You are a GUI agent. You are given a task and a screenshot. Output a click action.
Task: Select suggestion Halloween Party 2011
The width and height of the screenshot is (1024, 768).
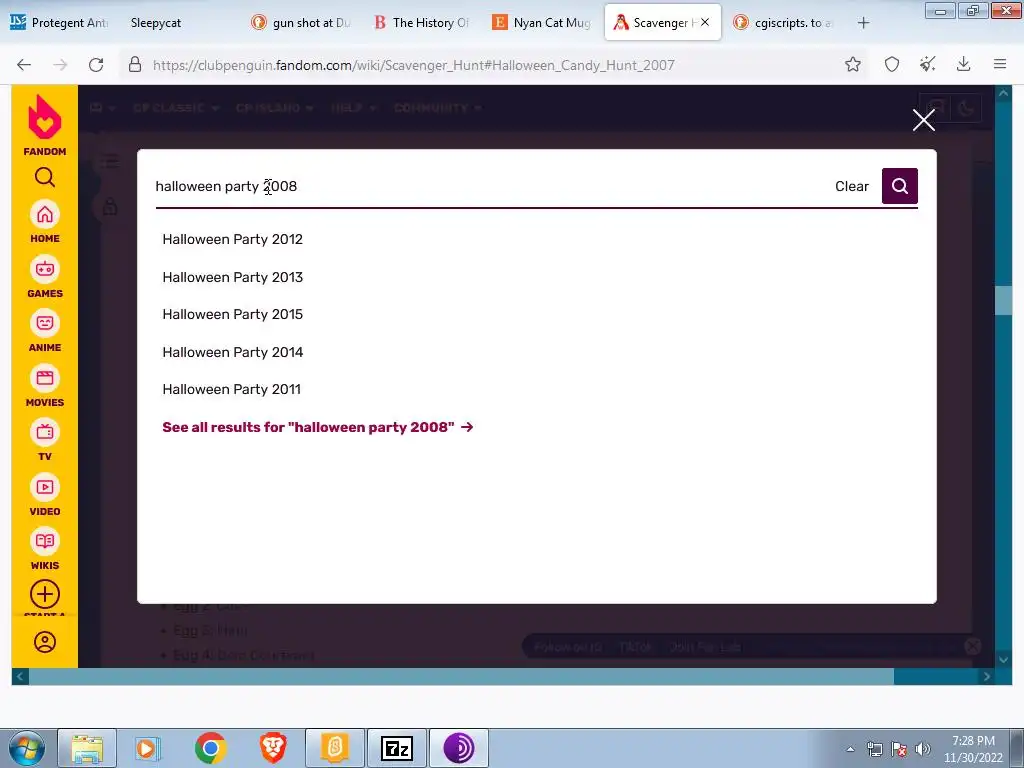click(232, 389)
